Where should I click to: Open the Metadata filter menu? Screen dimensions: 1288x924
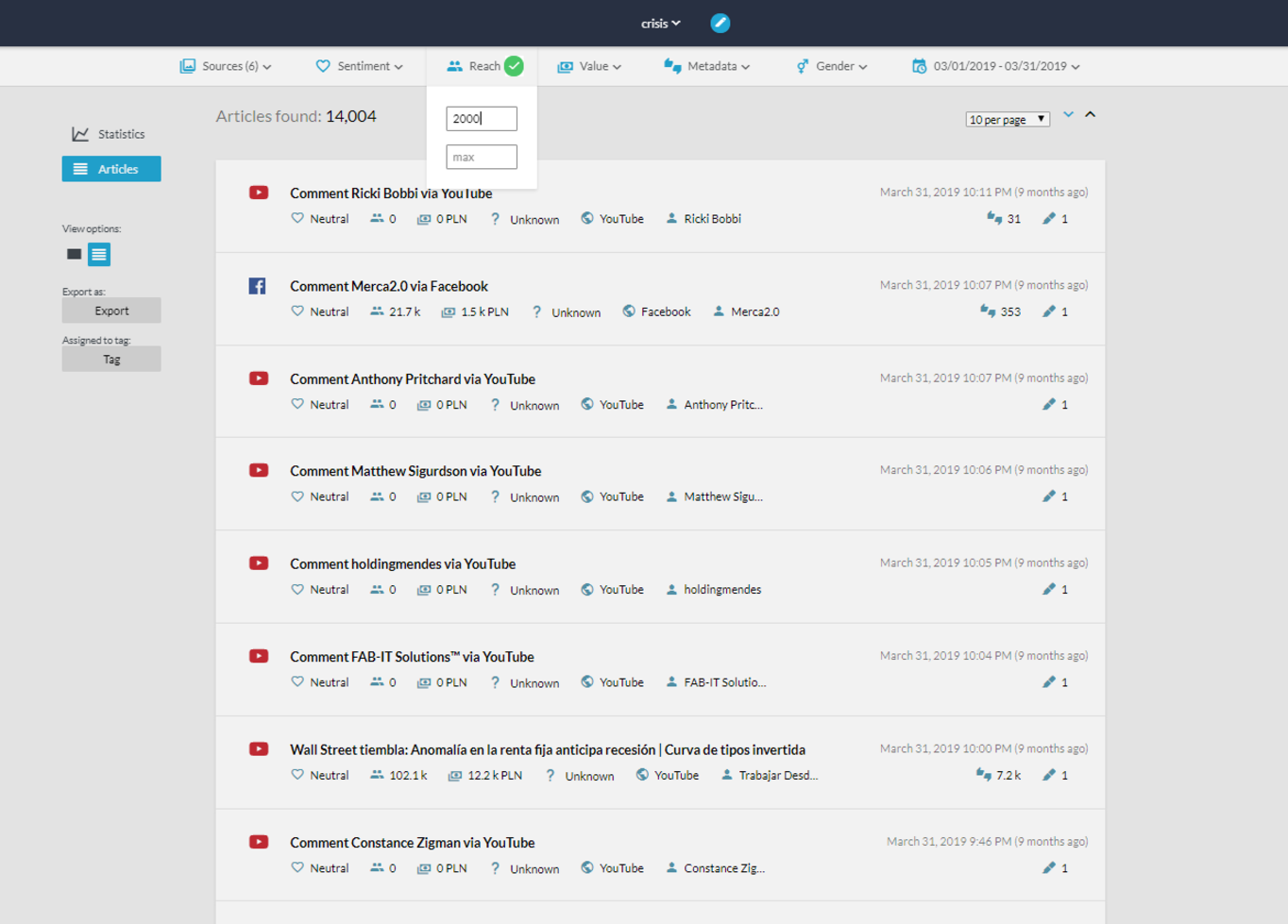(x=706, y=66)
